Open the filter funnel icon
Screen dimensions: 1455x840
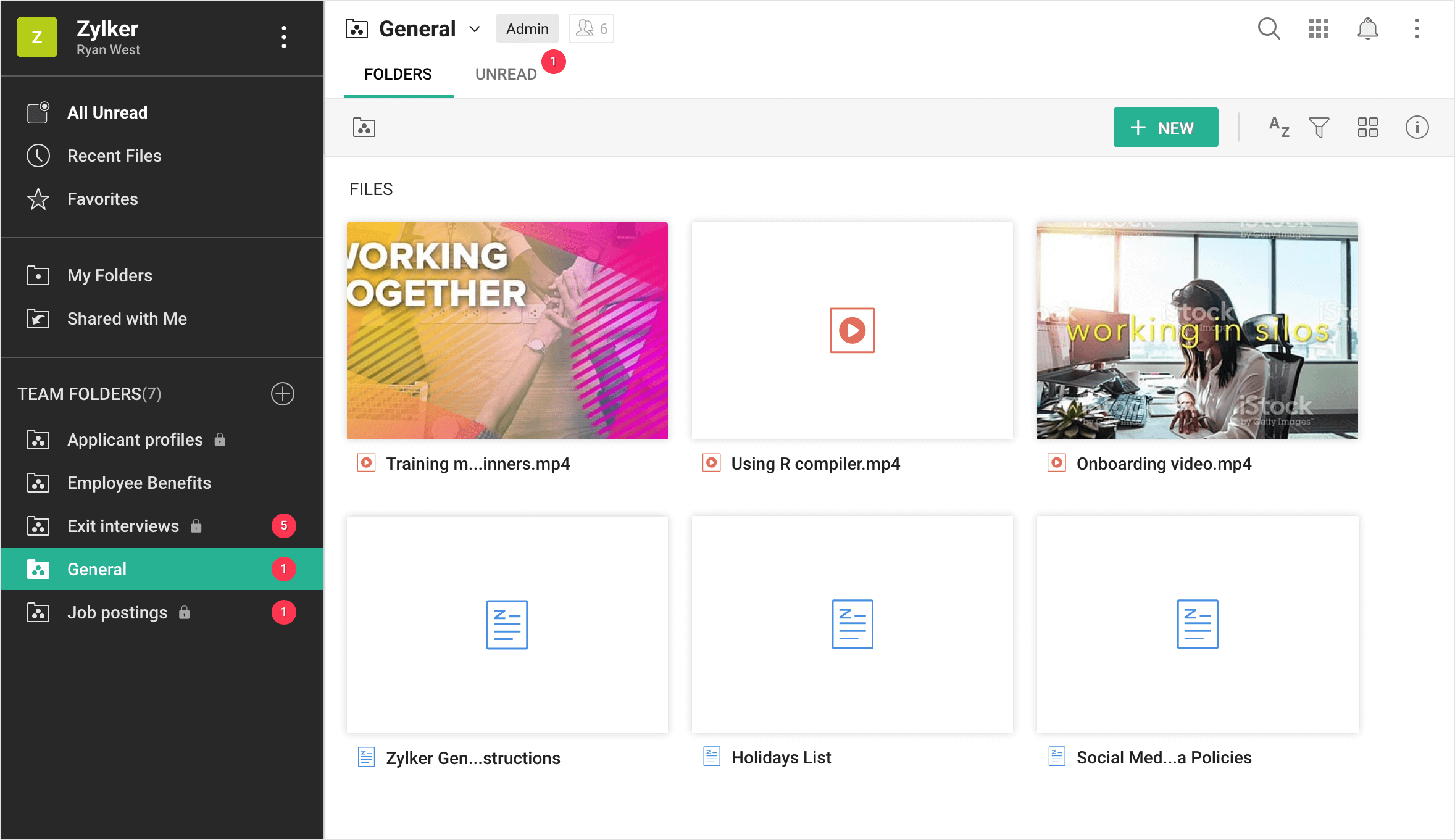(1319, 127)
